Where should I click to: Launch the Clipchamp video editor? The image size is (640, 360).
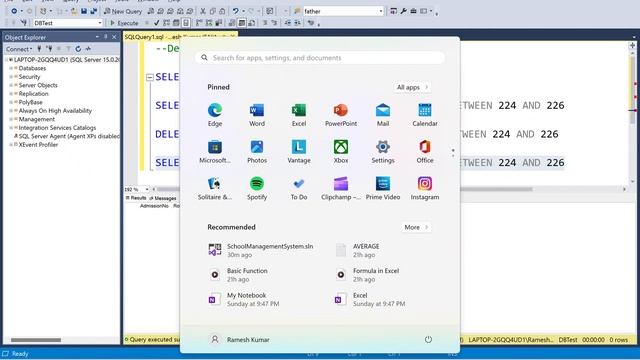pos(341,188)
